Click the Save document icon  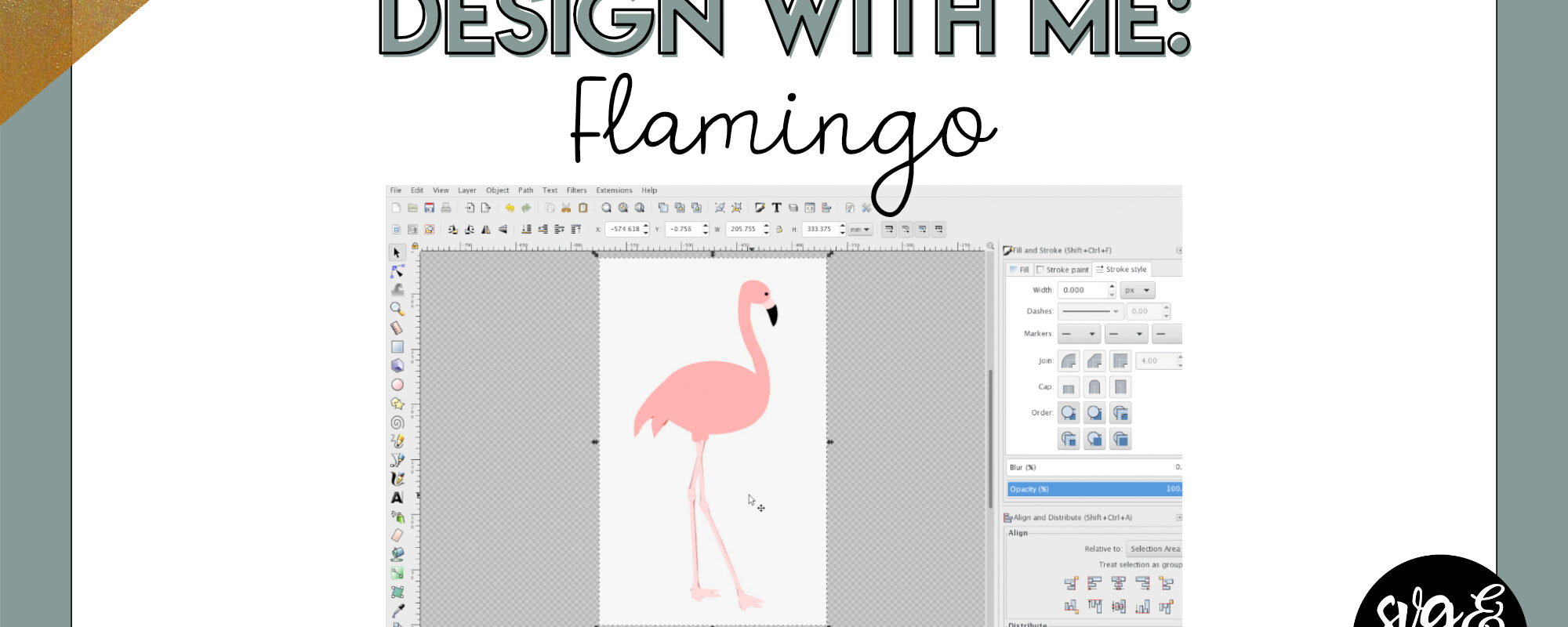429,208
